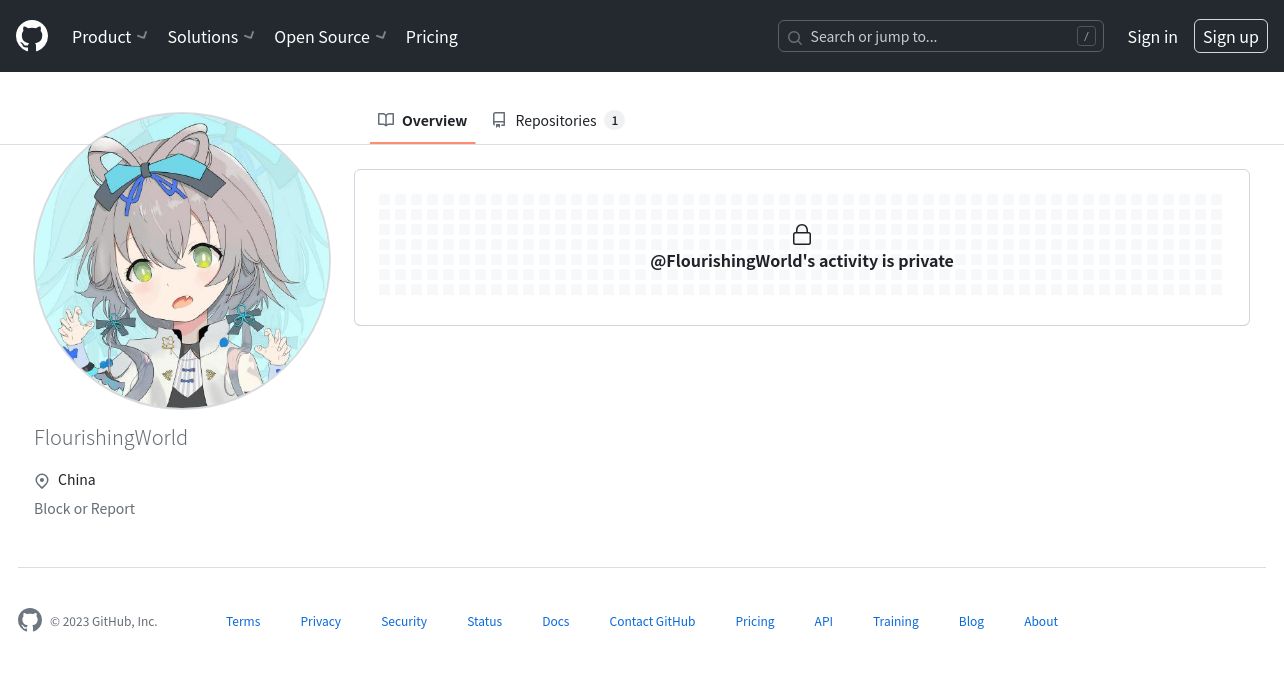Select the book icon beside Overview
1284x682 pixels.
(386, 120)
